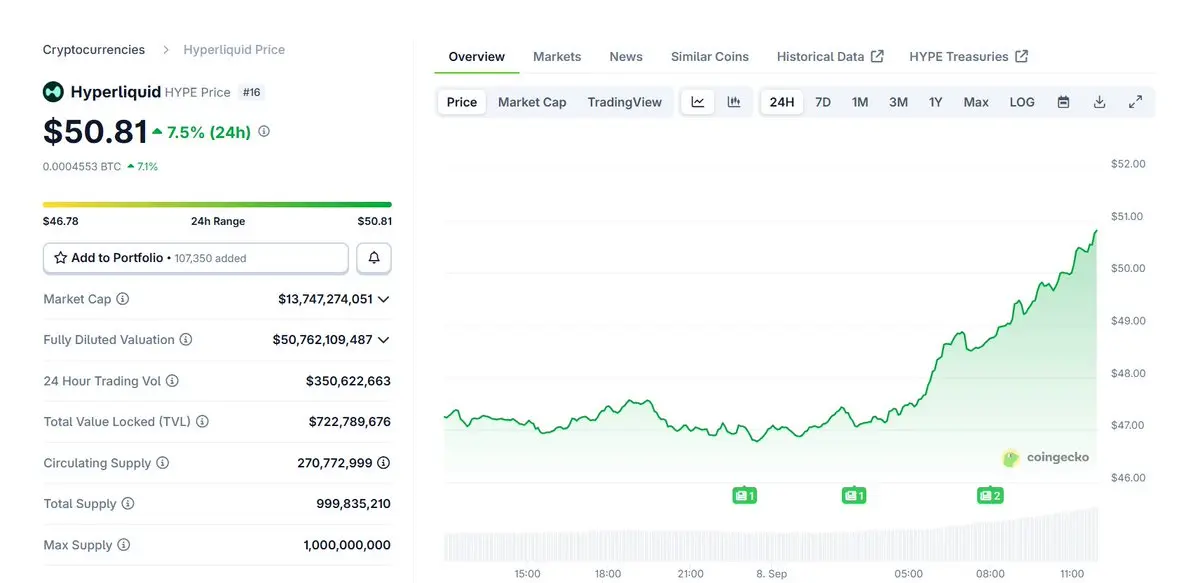Click info icon beside 270,772,999 value
The width and height of the screenshot is (1200, 583).
point(384,463)
